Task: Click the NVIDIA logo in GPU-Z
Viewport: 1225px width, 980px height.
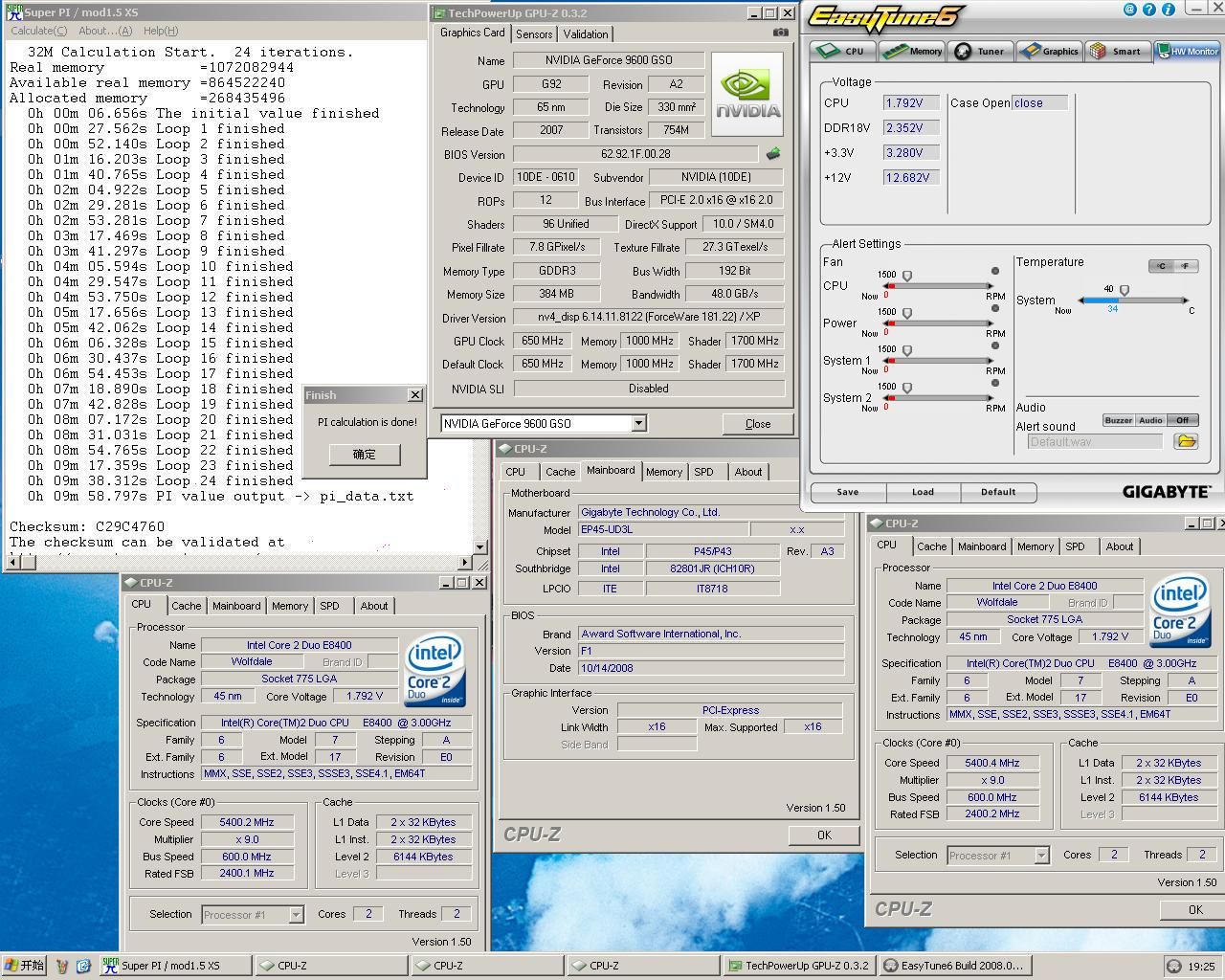Action: pos(747,93)
